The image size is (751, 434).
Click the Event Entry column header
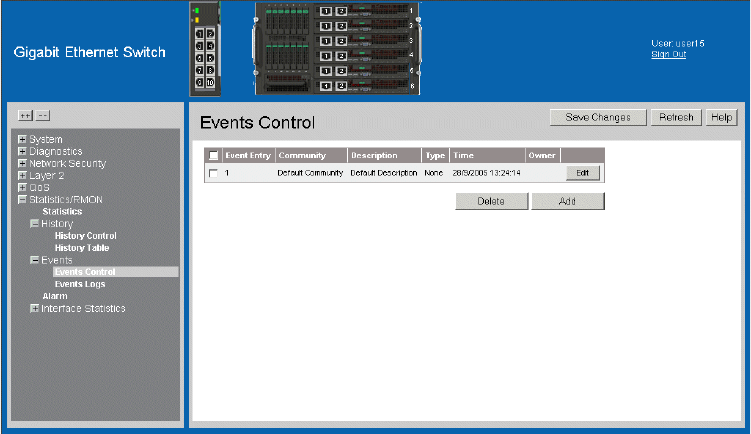coord(248,155)
